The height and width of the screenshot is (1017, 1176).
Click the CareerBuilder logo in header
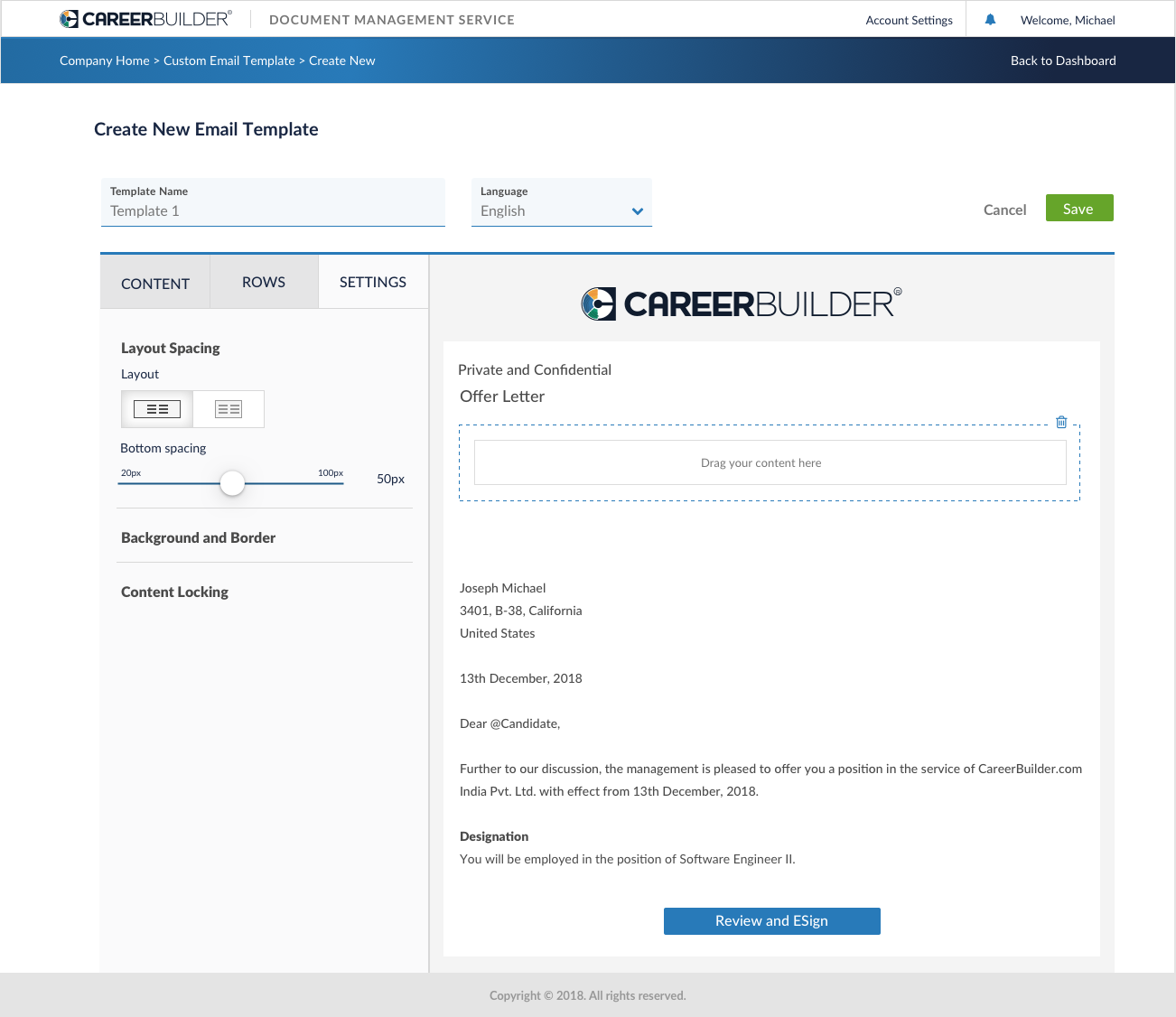click(x=145, y=19)
